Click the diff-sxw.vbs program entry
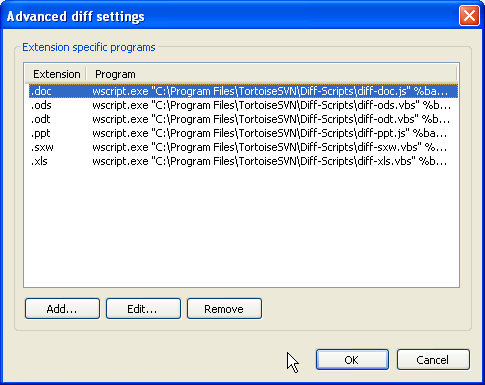Screen dimensions: 485x385 click(269, 147)
